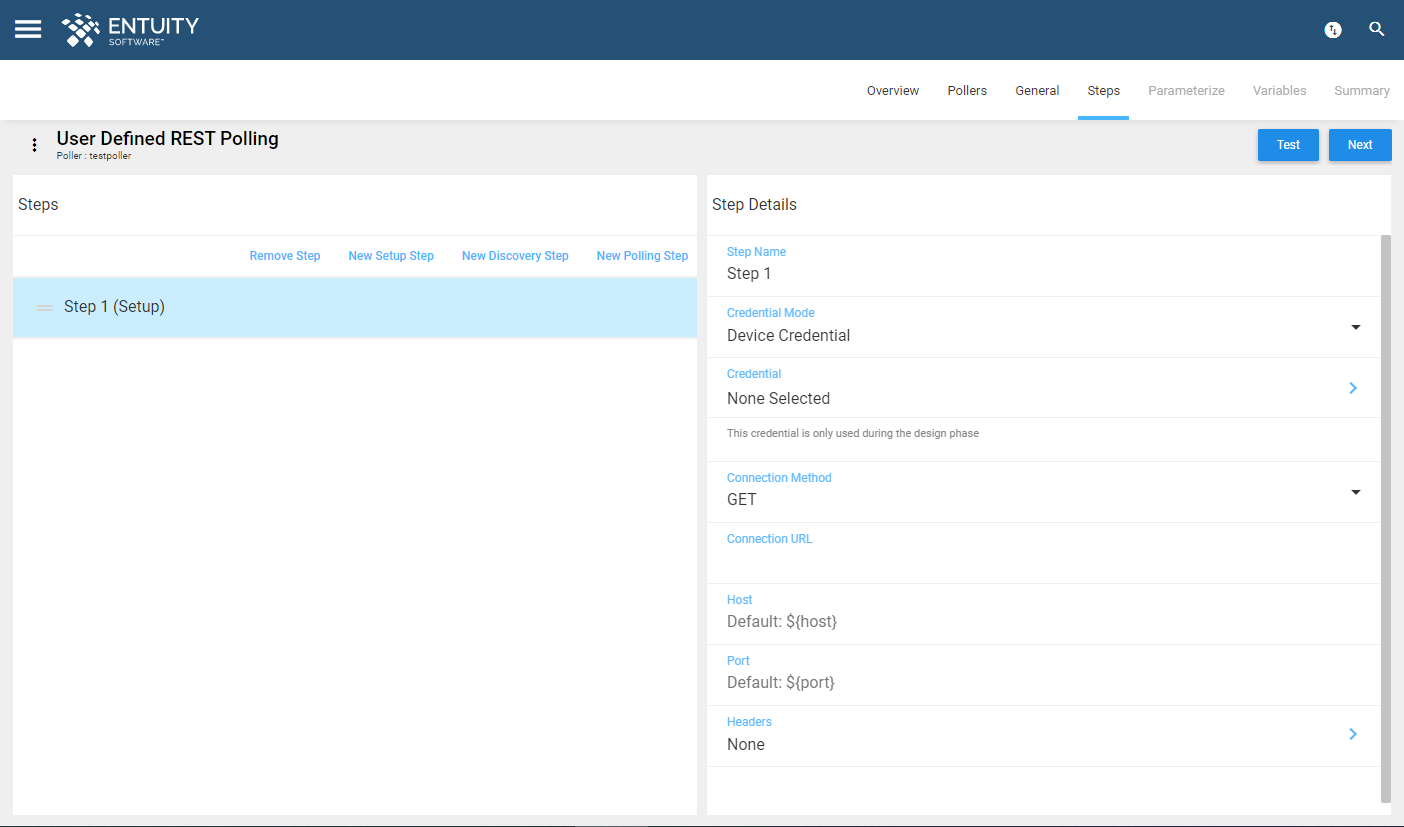Screen dimensions: 1404x827
Task: Click the Connection URL input field
Action: (1043, 553)
